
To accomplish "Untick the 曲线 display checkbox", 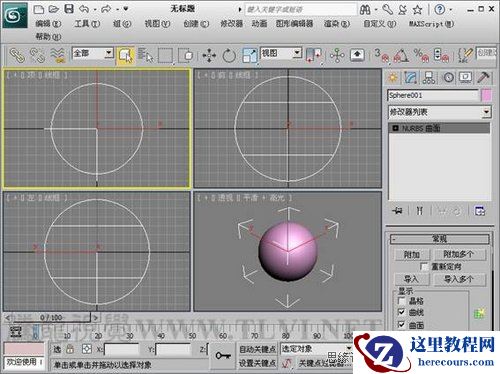I will 402,312.
